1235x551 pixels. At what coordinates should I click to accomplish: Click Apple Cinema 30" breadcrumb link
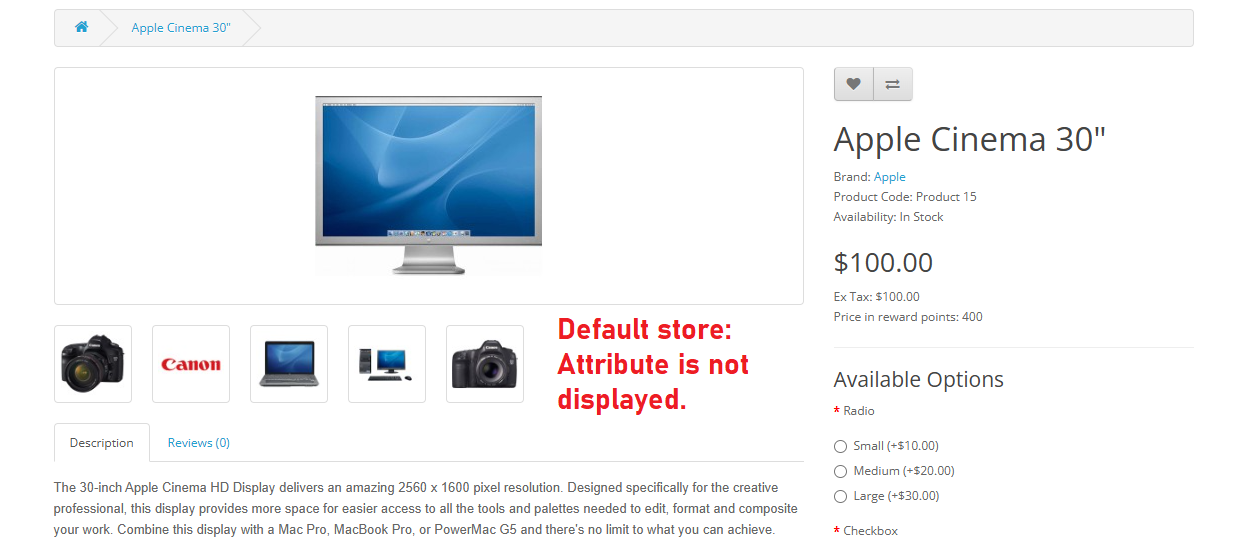pyautogui.click(x=181, y=27)
